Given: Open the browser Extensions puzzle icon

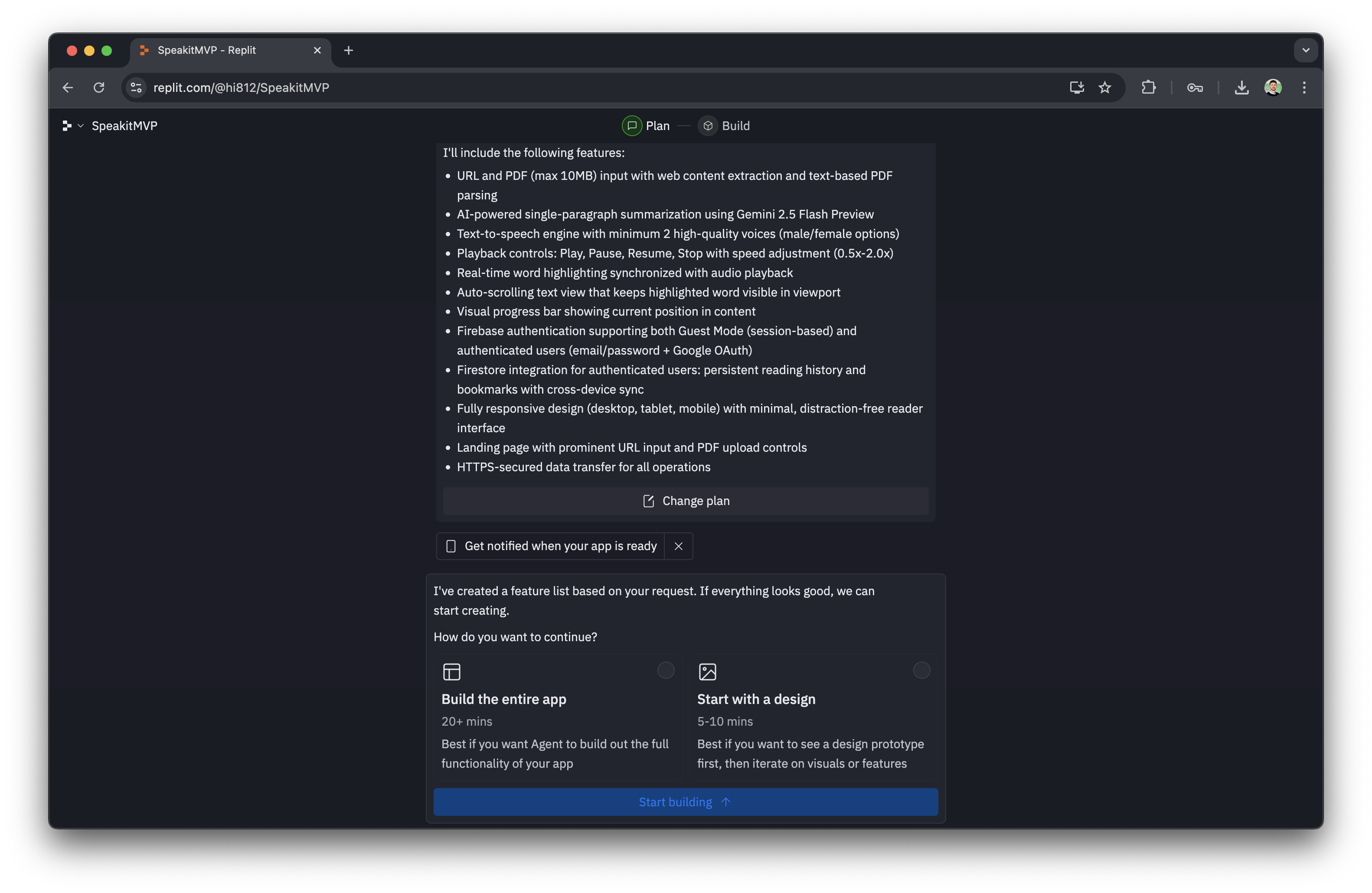Looking at the screenshot, I should 1148,88.
